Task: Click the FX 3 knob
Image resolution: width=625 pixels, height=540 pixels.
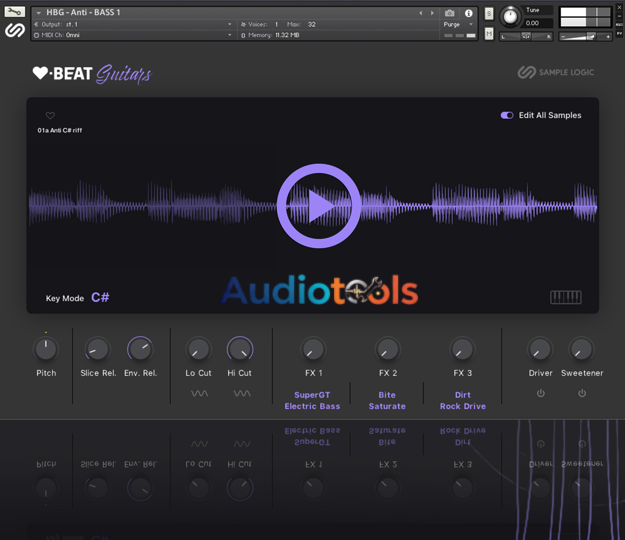Action: [x=462, y=349]
